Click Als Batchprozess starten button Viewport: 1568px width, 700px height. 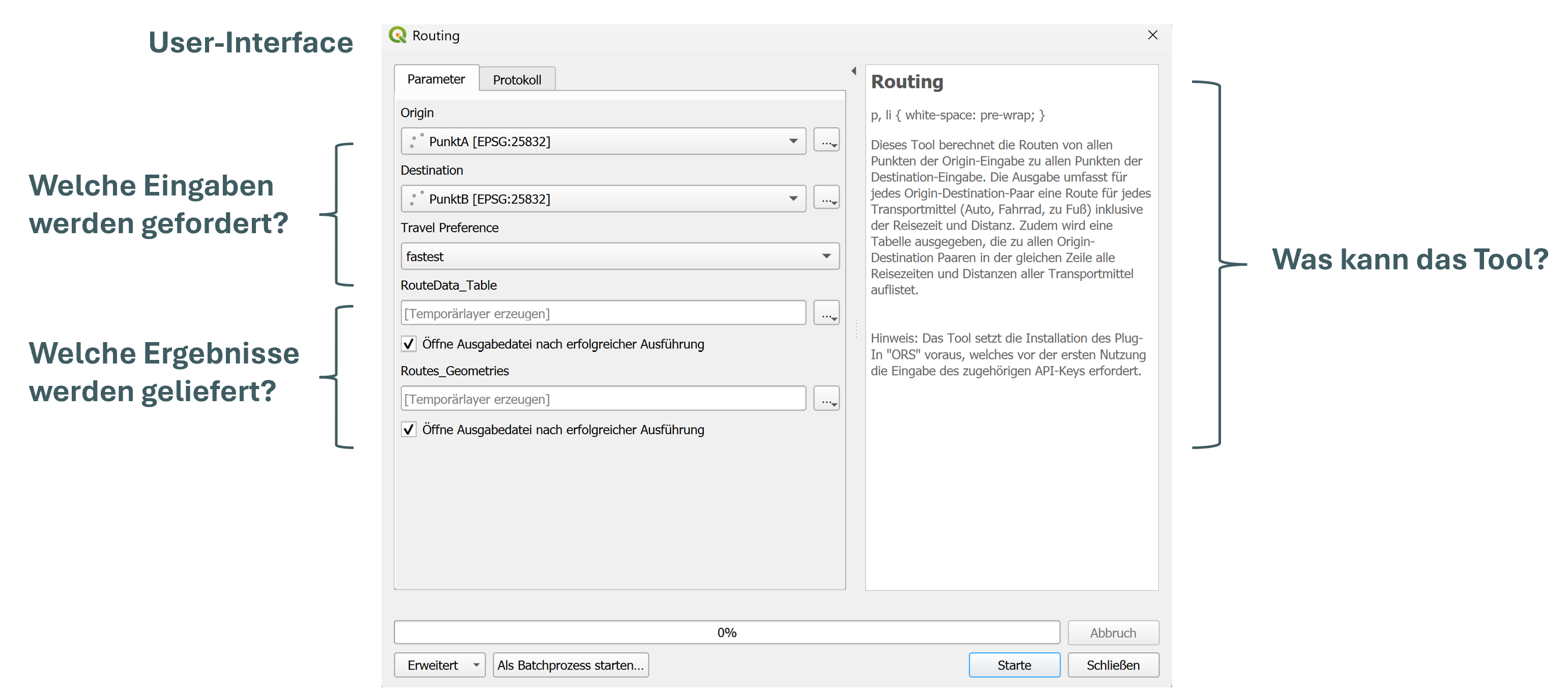pyautogui.click(x=570, y=665)
